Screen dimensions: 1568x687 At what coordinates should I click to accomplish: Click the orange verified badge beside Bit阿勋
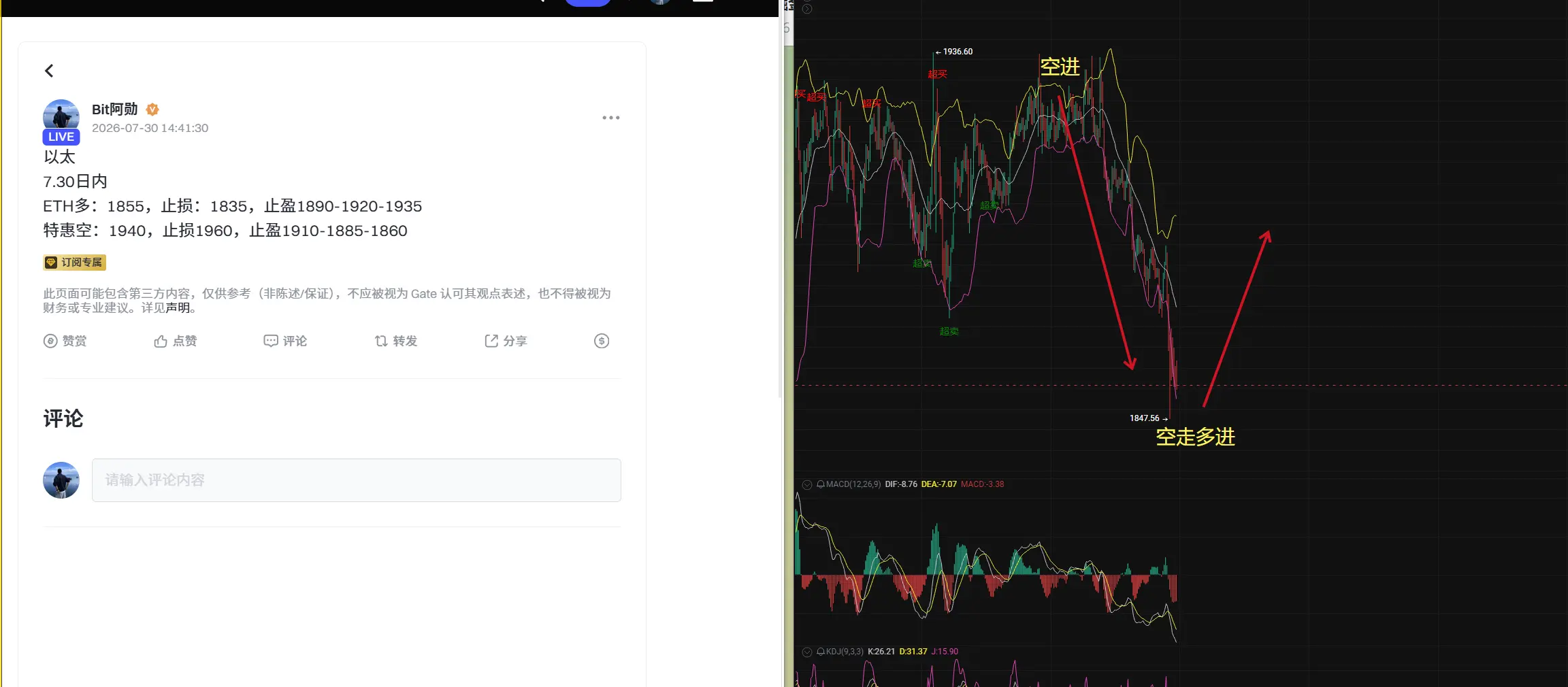pyautogui.click(x=152, y=110)
